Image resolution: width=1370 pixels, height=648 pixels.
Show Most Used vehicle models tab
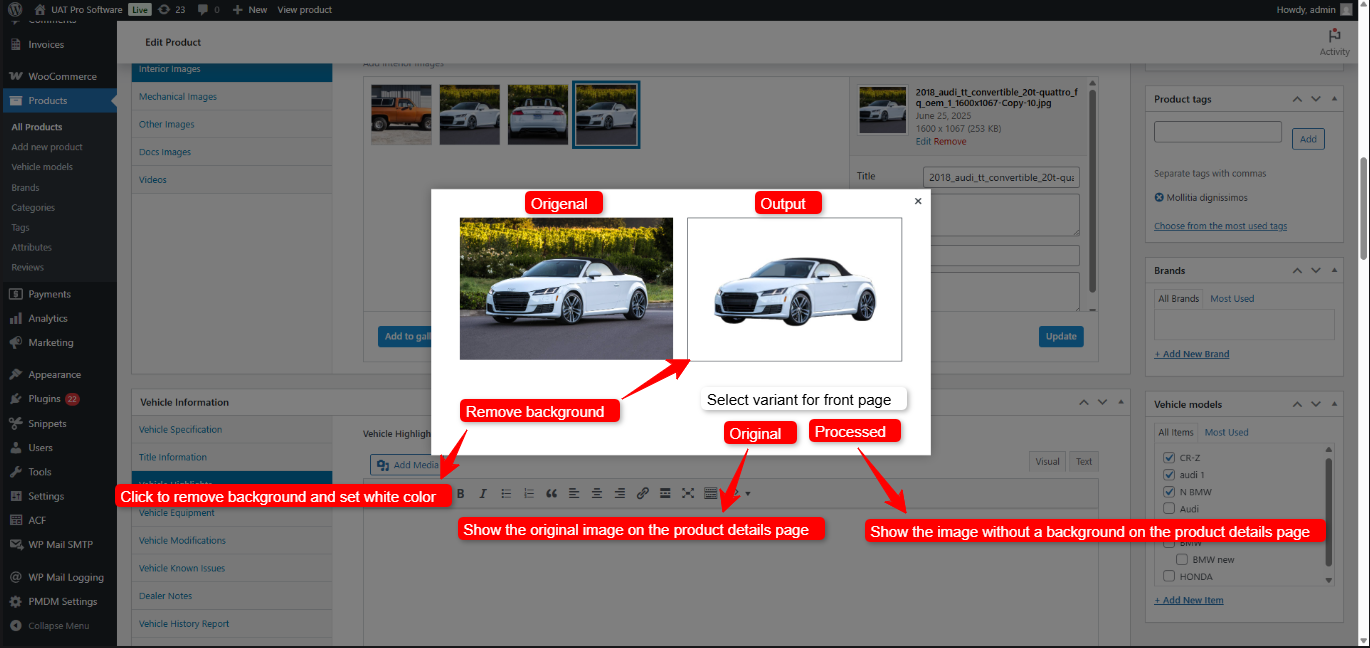click(x=1226, y=433)
